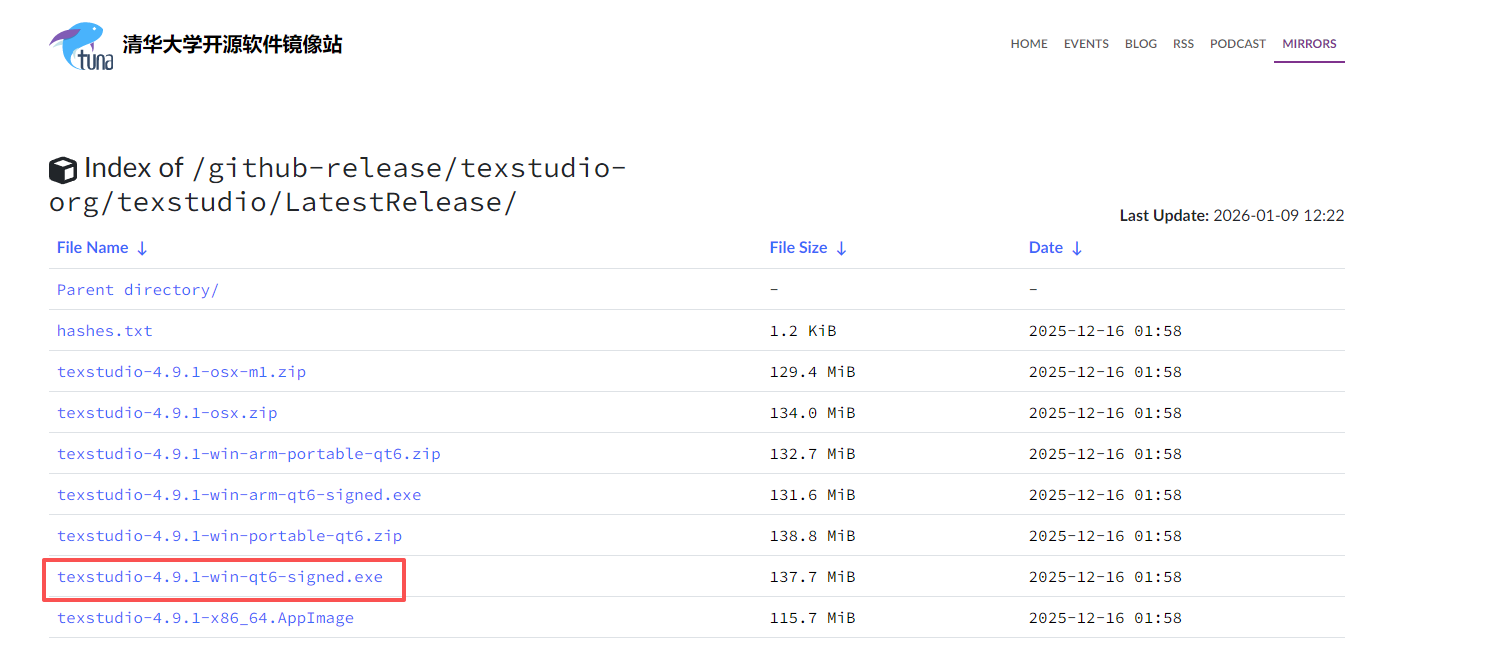Open the Parent directory link
The width and height of the screenshot is (1504, 667).
point(138,290)
